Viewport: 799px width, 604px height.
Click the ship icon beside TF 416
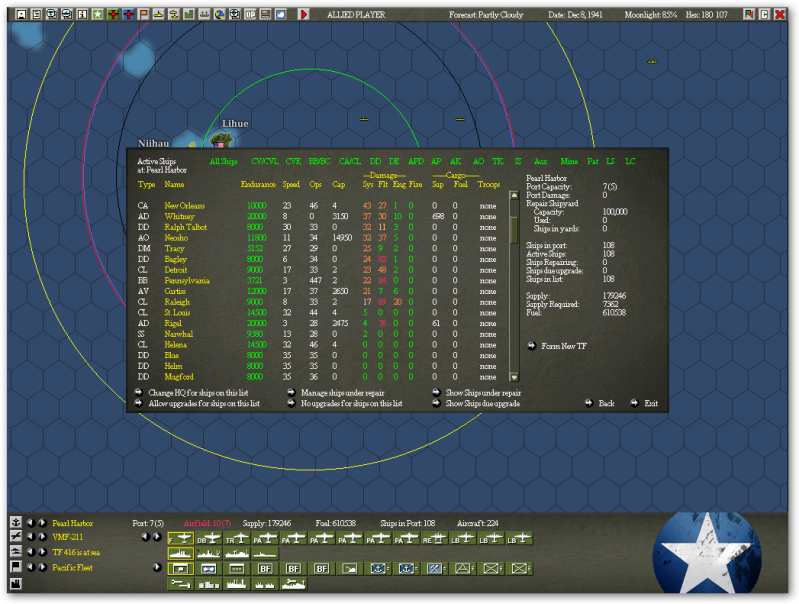point(16,552)
